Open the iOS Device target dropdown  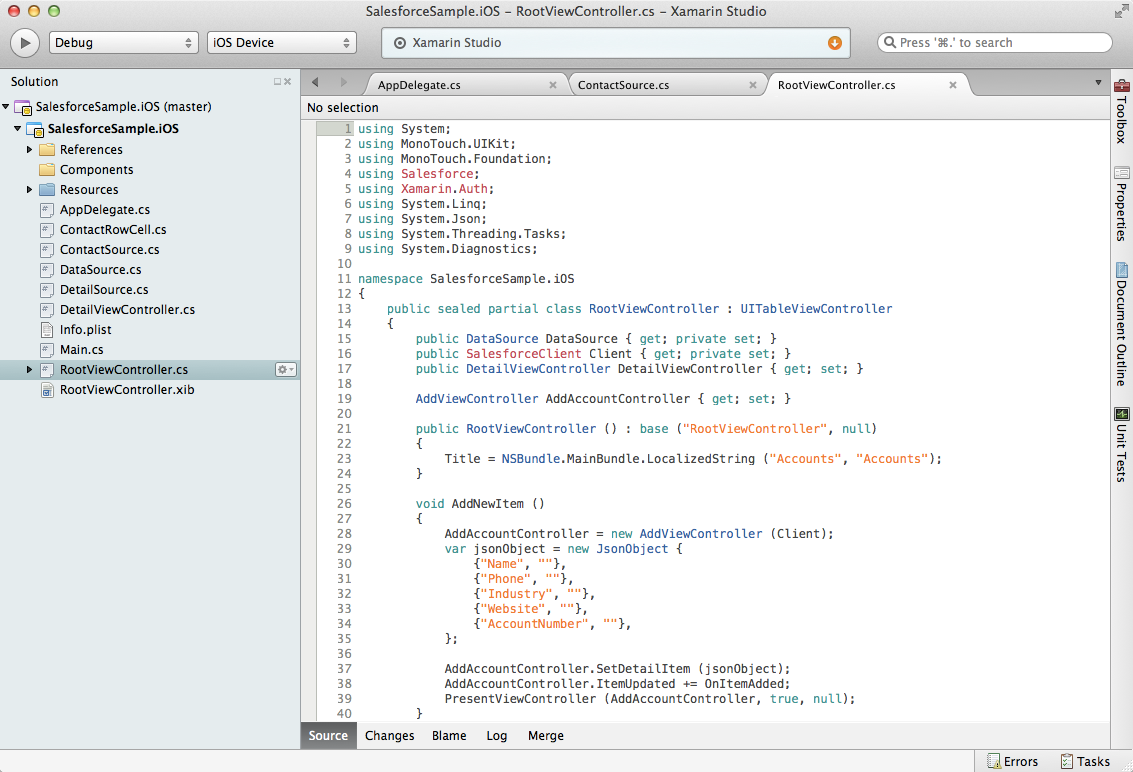tap(282, 43)
